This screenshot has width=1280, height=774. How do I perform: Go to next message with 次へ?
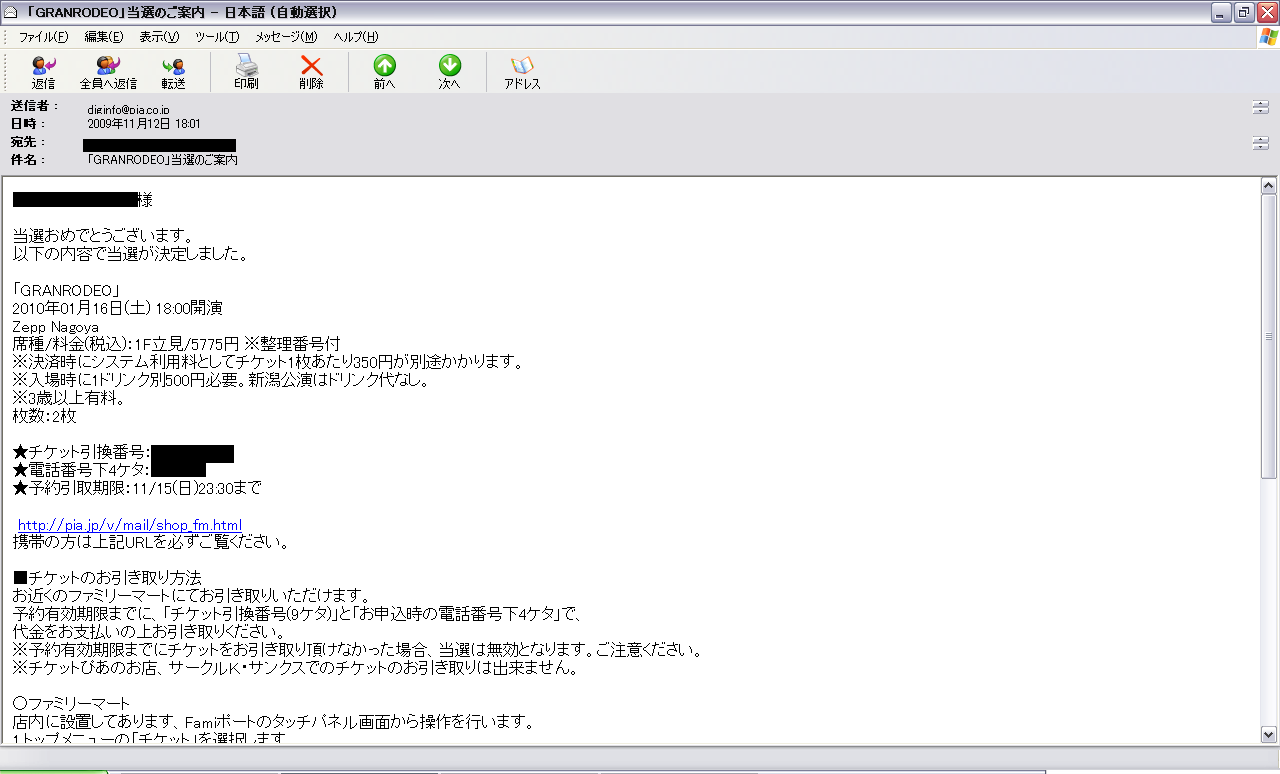click(x=449, y=73)
